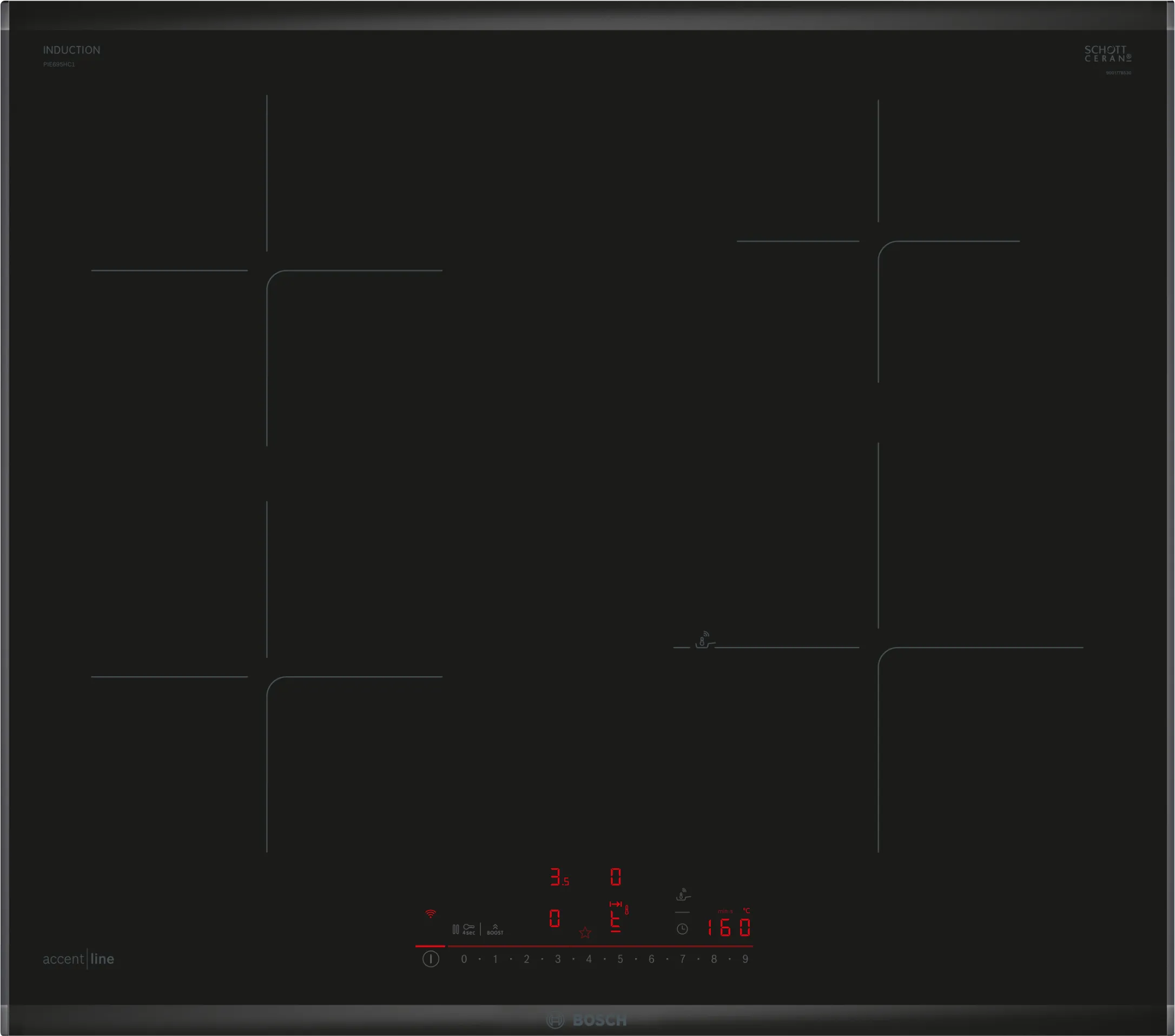Set power level 9 on the slider
This screenshot has width=1175, height=1036.
[745, 959]
